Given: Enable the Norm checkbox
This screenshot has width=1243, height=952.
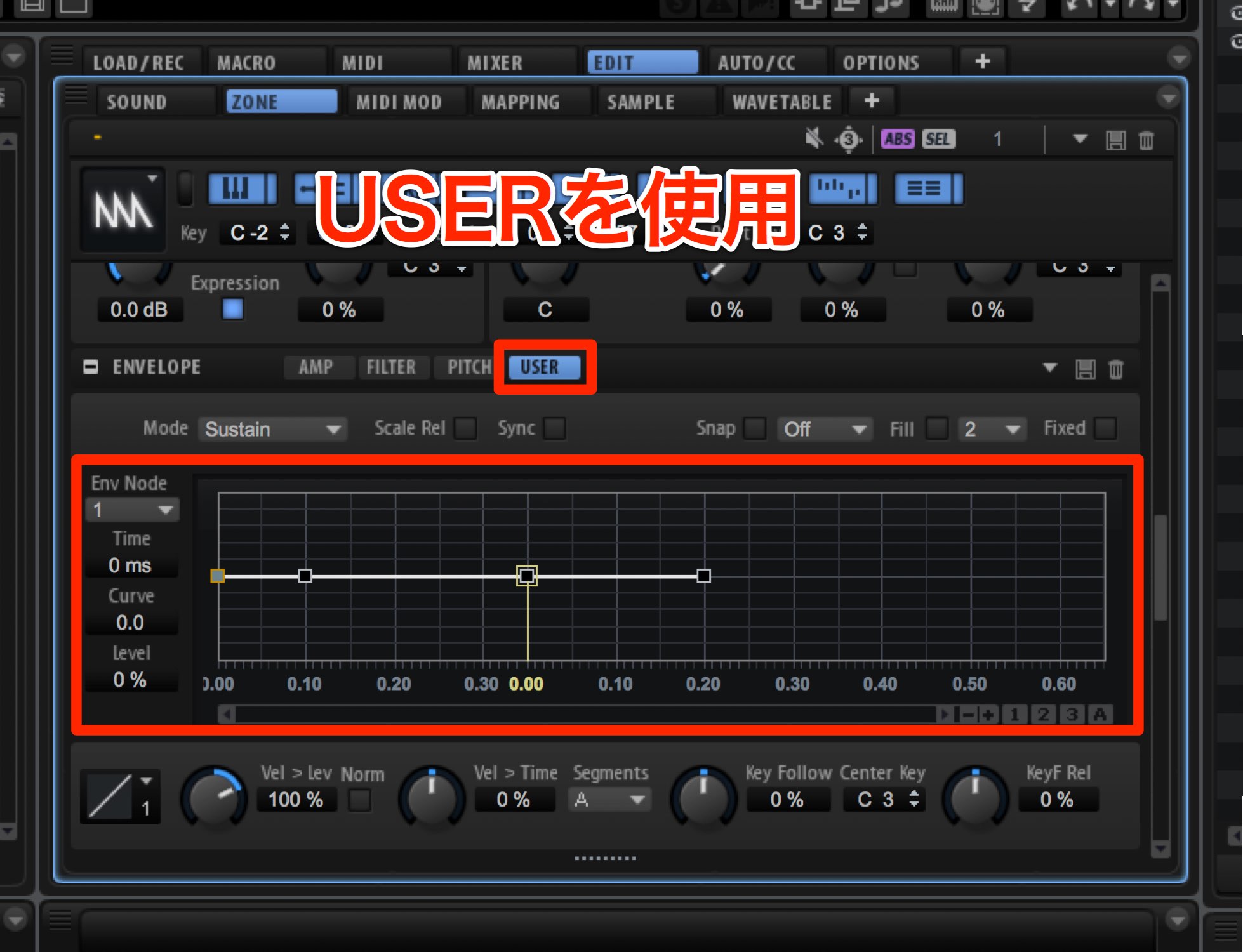Looking at the screenshot, I should (359, 800).
